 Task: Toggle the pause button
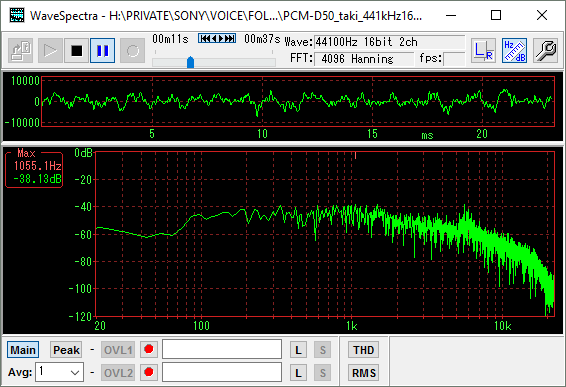103,51
